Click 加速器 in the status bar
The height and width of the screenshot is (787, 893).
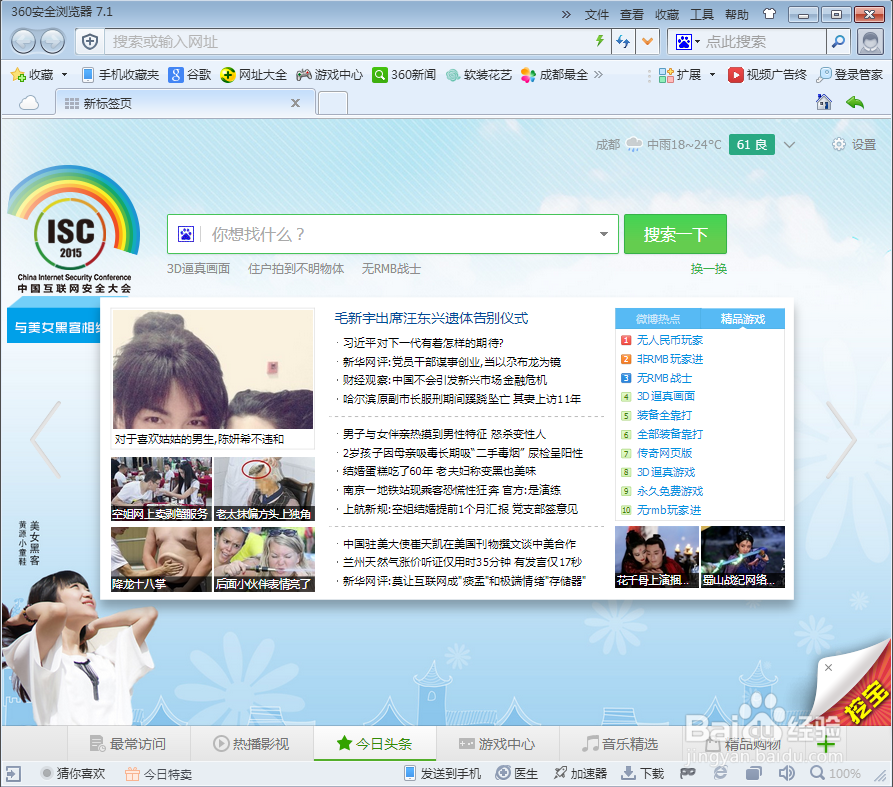click(580, 773)
